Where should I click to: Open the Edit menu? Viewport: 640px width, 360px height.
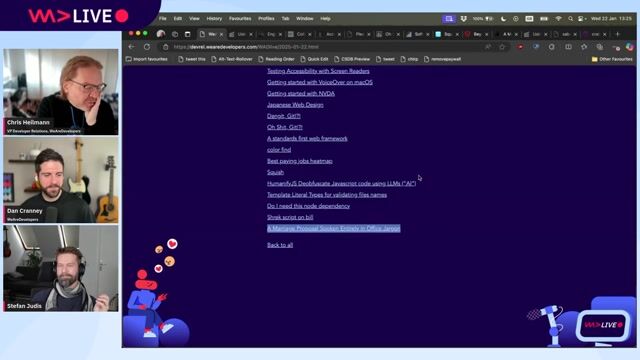coord(178,19)
